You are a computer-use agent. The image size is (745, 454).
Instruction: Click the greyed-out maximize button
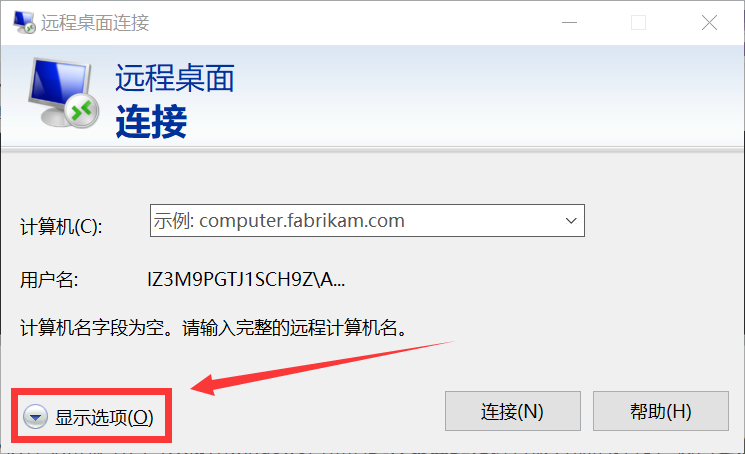638,22
